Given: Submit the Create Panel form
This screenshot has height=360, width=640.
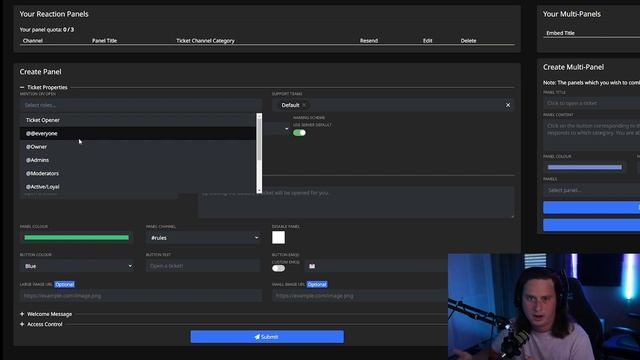Looking at the screenshot, I should point(267,337).
